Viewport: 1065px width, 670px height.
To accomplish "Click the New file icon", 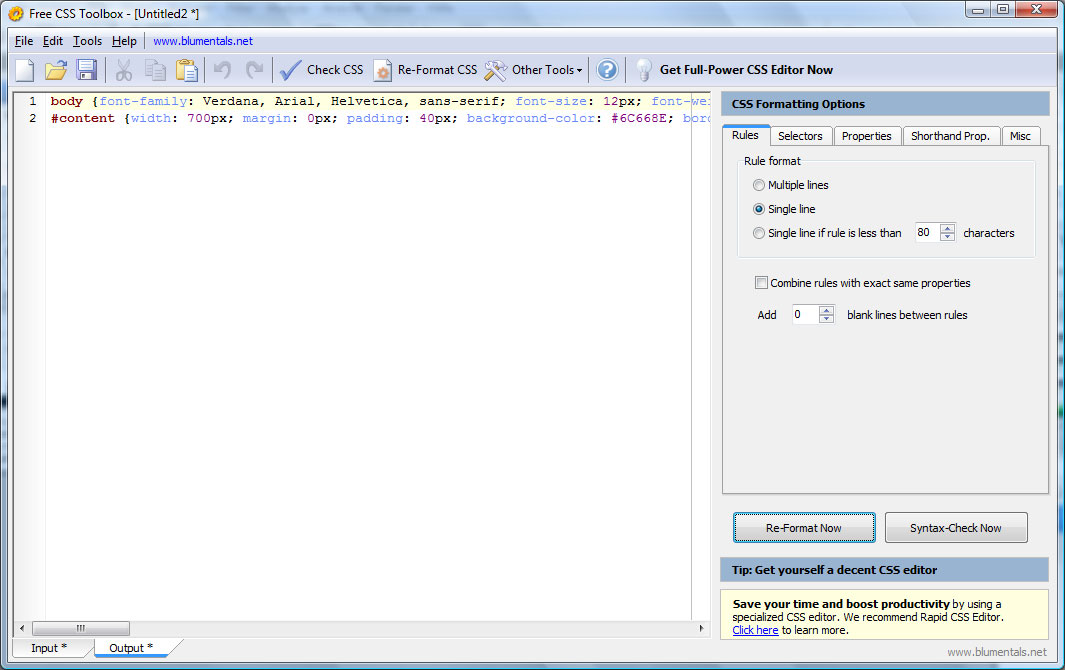I will (x=25, y=70).
